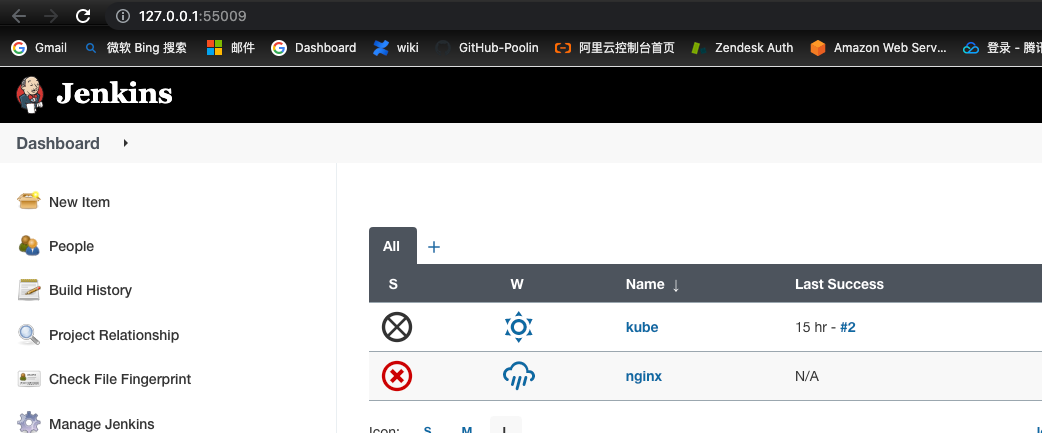Sort by S status column header

[x=393, y=284]
